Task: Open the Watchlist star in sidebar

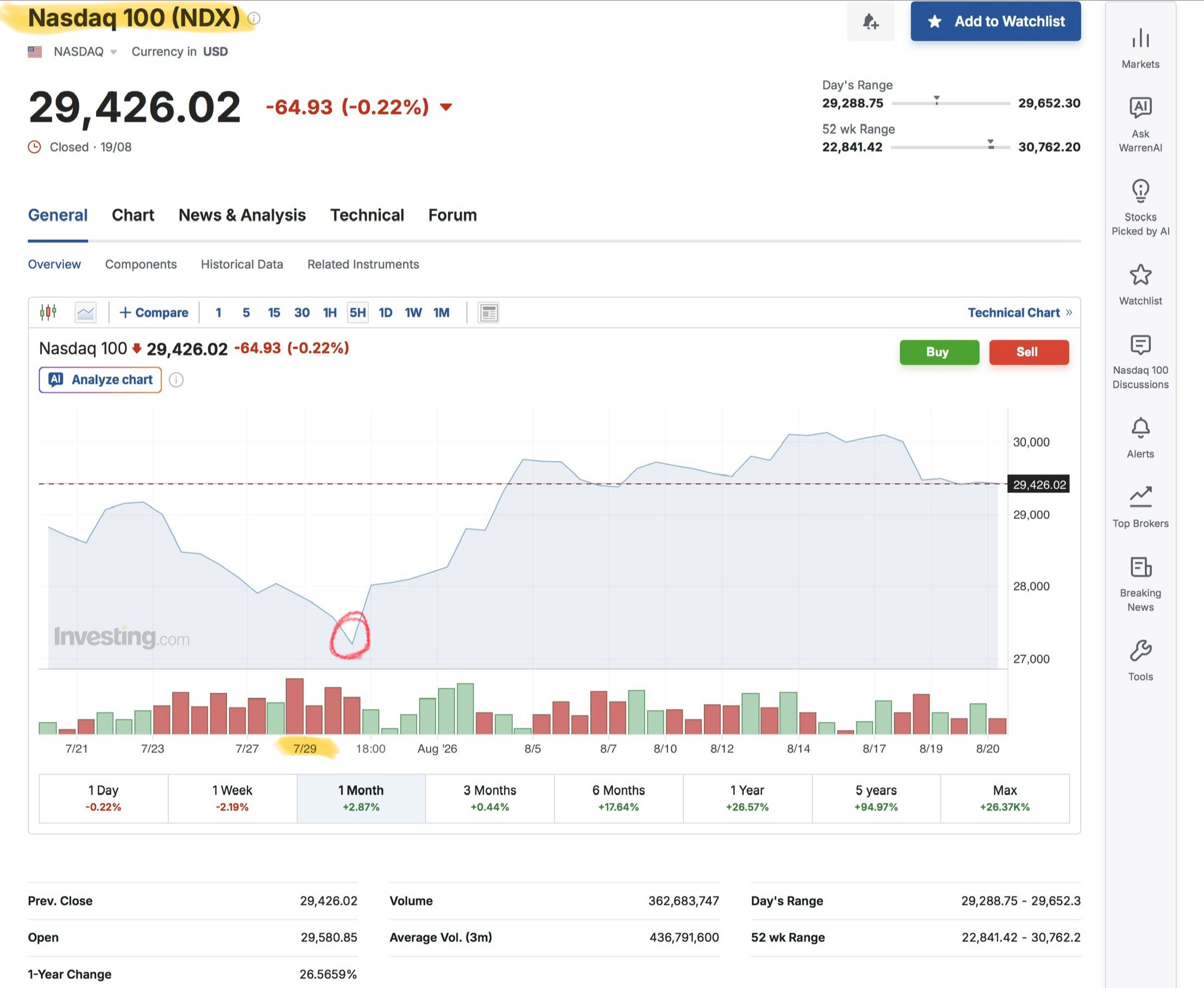Action: [1140, 284]
